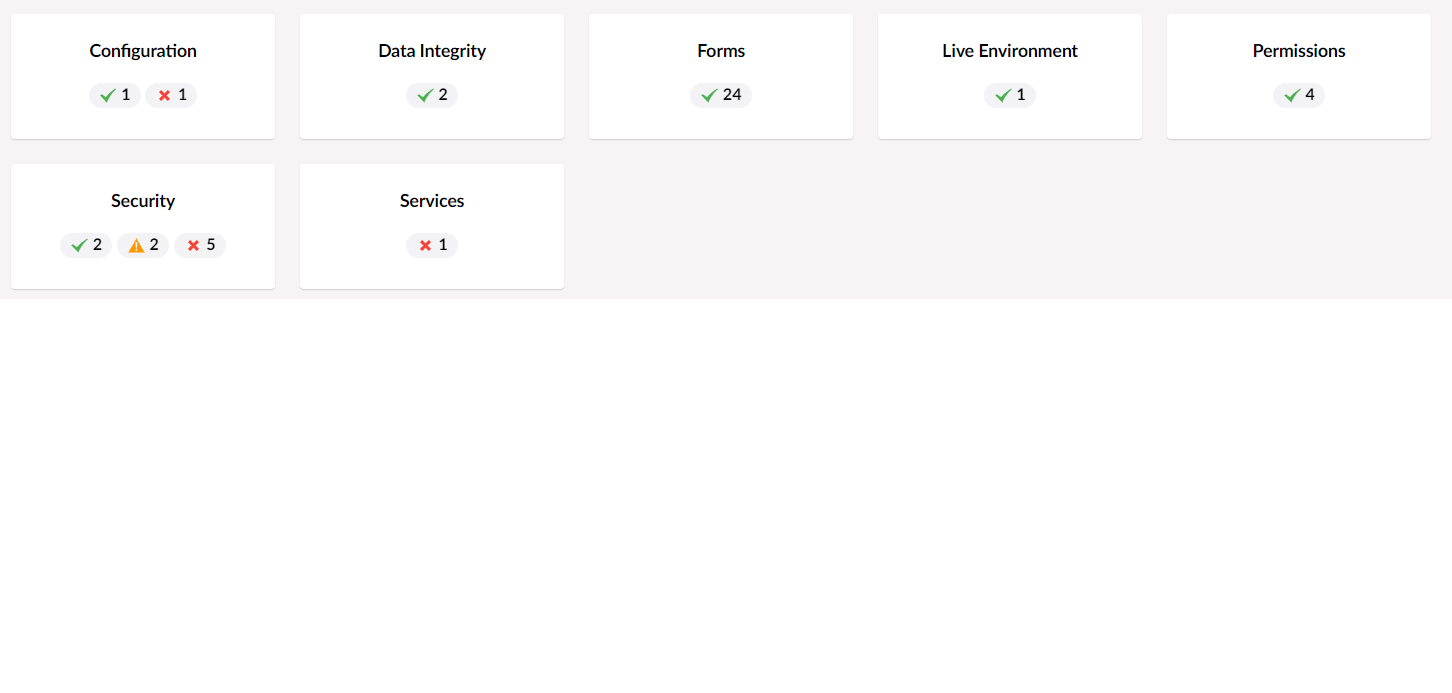The height and width of the screenshot is (693, 1452).
Task: Click the green checkmark badge in Data Integrity
Action: [x=432, y=95]
